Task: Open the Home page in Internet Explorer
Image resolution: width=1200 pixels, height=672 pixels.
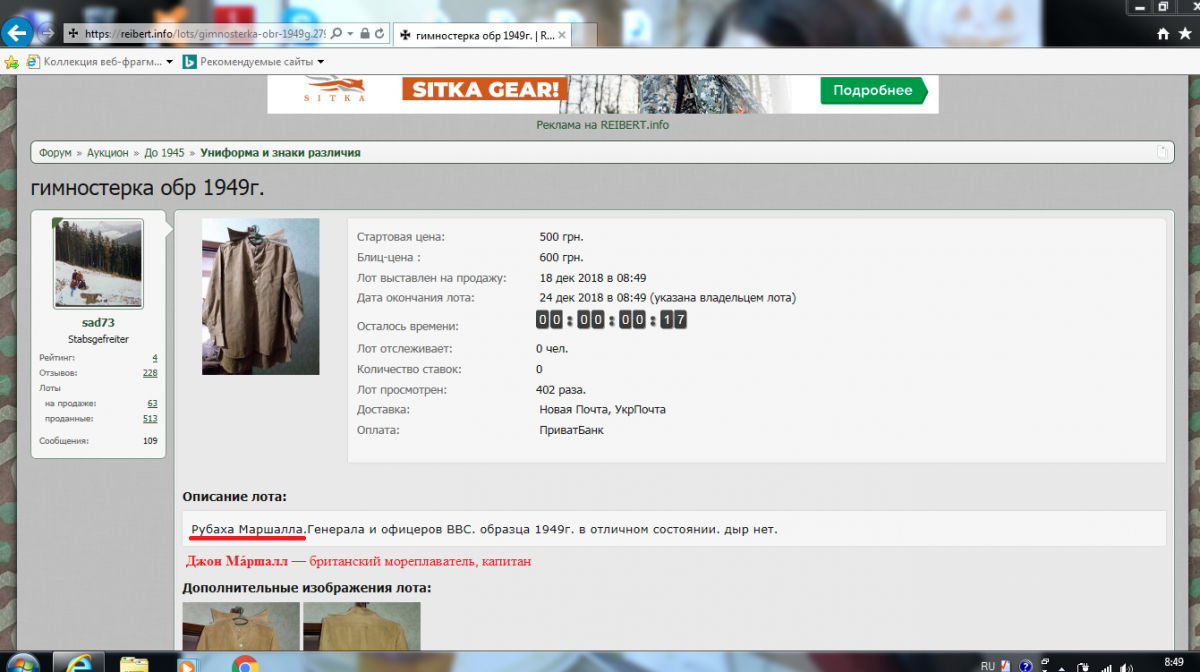Action: [1163, 32]
